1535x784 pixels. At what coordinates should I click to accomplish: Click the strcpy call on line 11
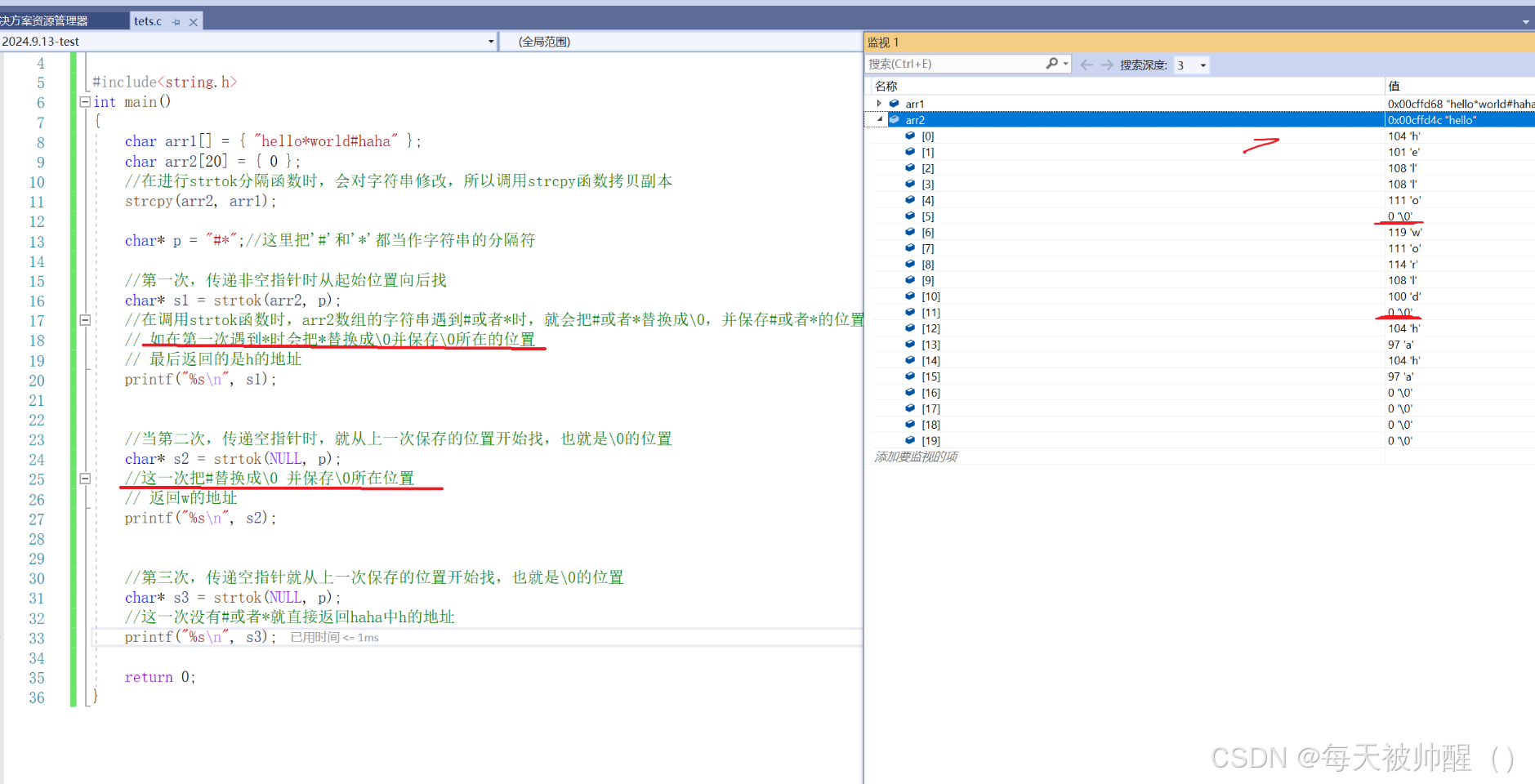click(201, 201)
